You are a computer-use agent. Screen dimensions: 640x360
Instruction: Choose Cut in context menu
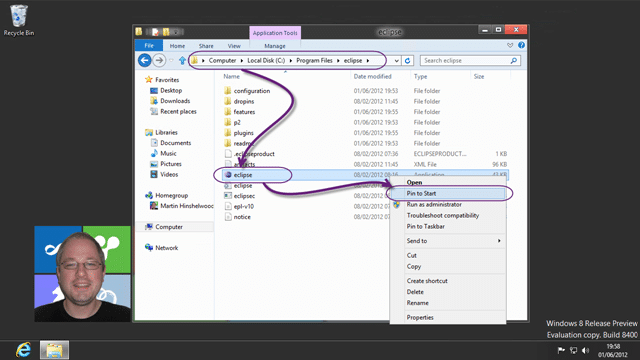pos(448,256)
